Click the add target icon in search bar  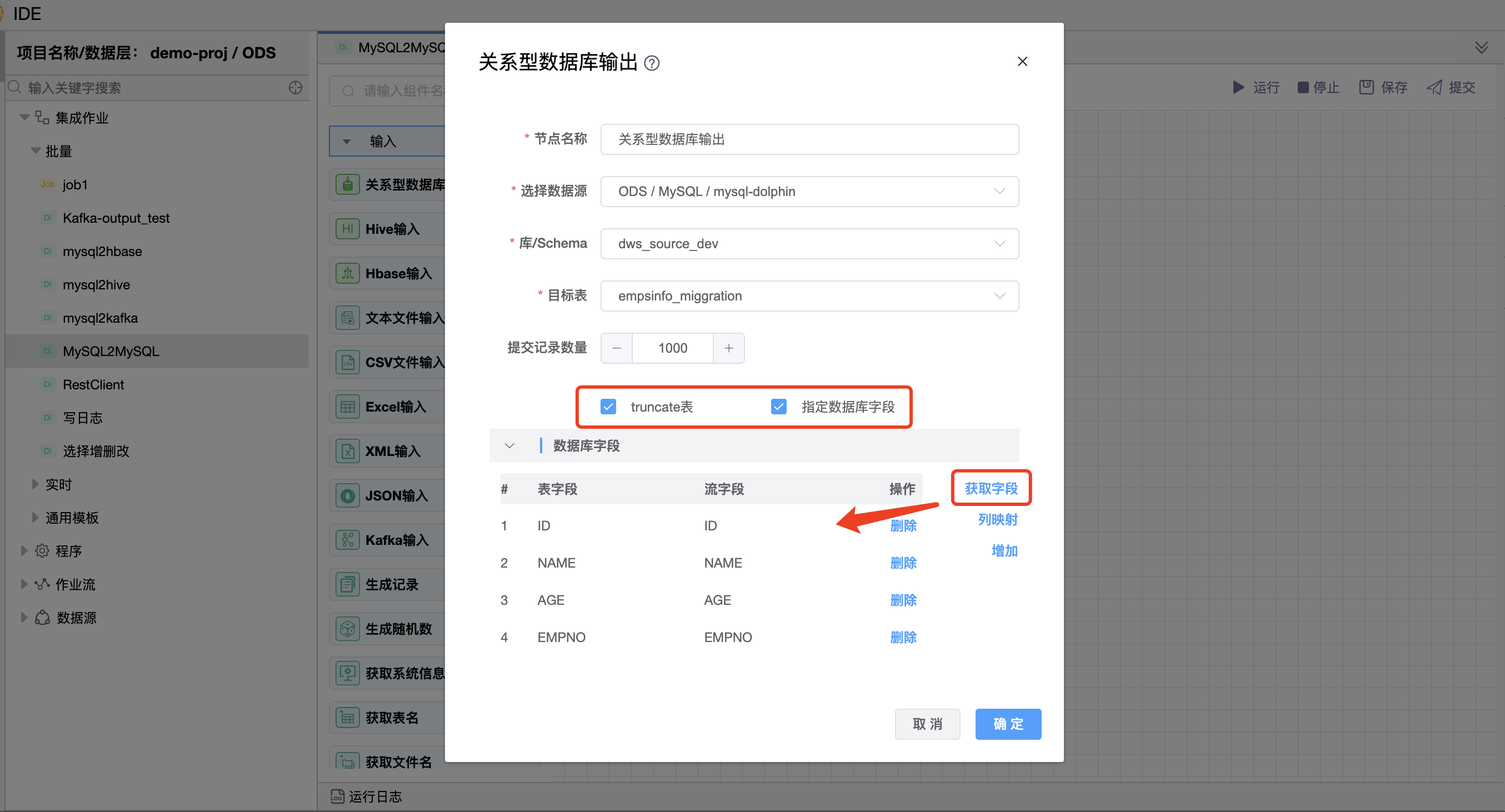pos(296,88)
